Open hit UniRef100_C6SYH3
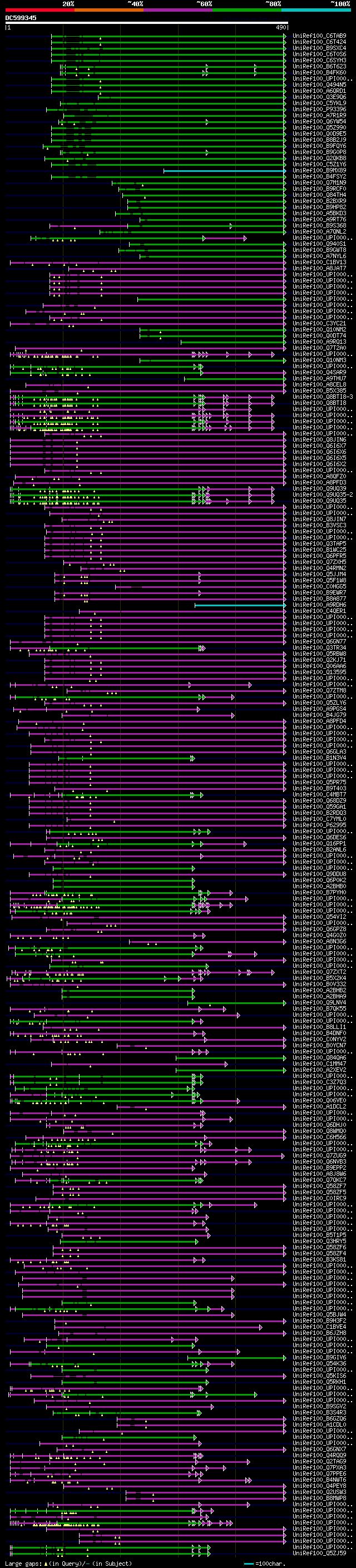This screenshot has height=1568, width=356. (x=319, y=60)
